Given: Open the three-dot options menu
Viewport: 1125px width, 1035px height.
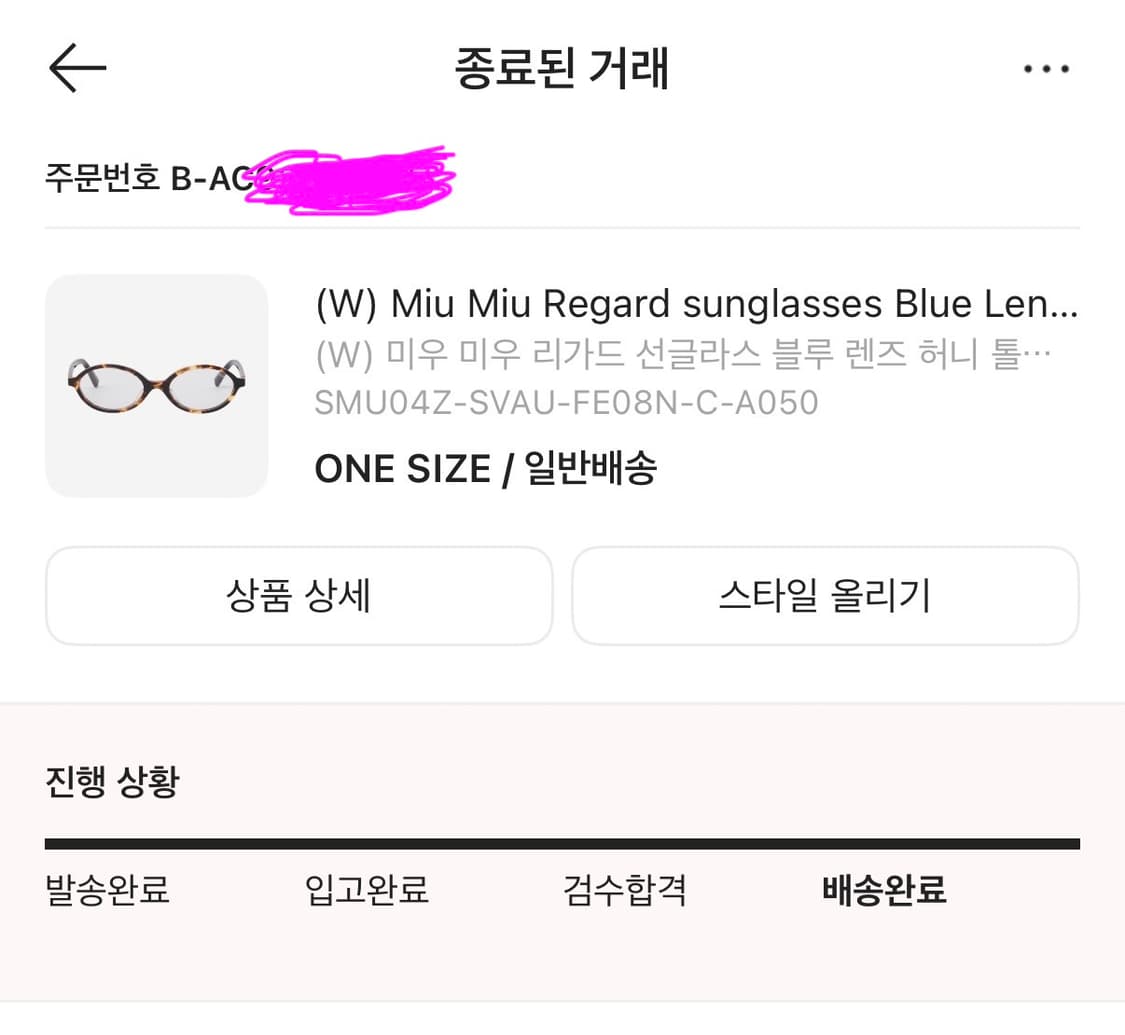Looking at the screenshot, I should [x=1047, y=68].
